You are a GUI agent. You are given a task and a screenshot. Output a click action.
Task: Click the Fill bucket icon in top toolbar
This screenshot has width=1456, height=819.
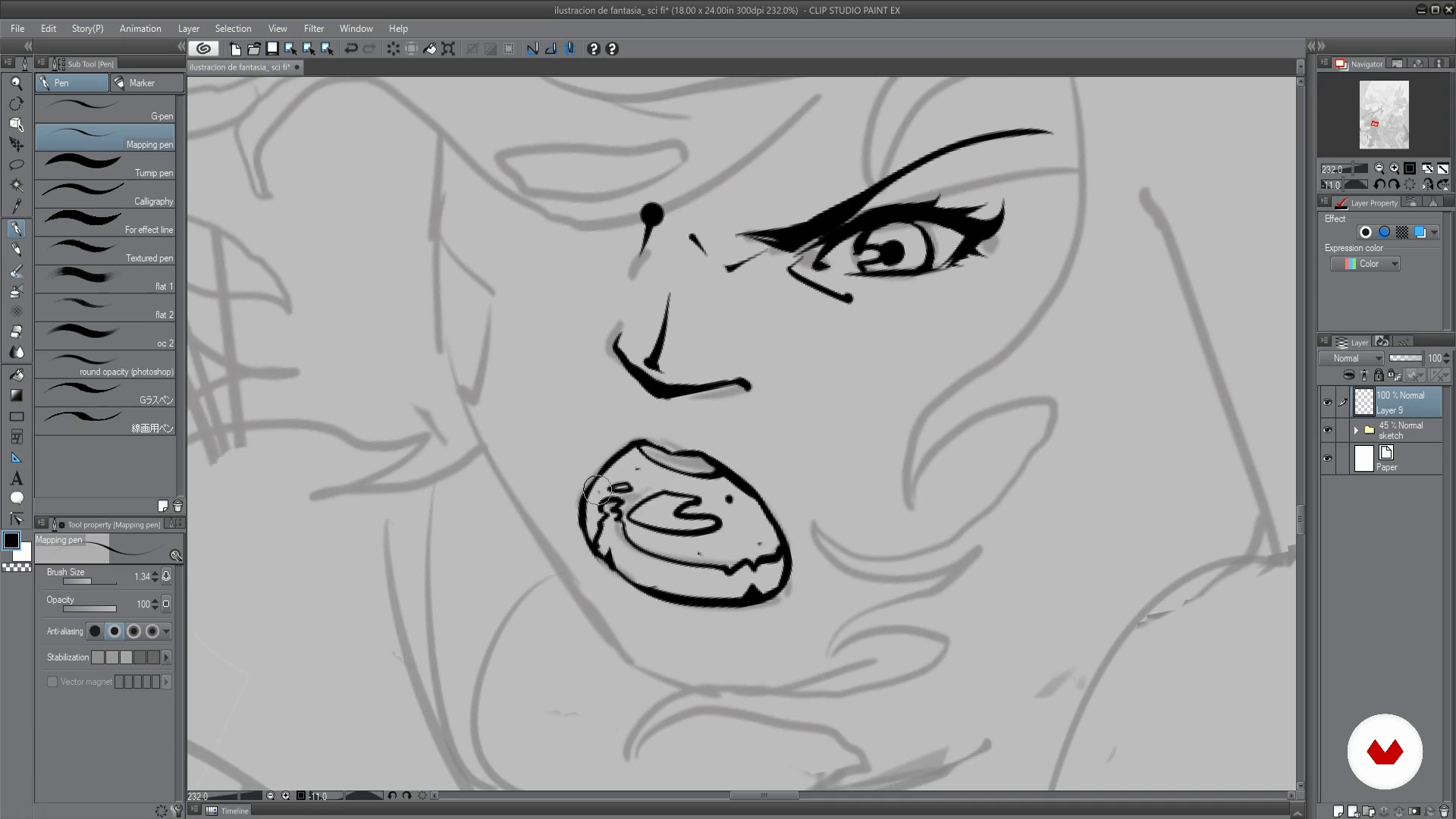(x=429, y=49)
